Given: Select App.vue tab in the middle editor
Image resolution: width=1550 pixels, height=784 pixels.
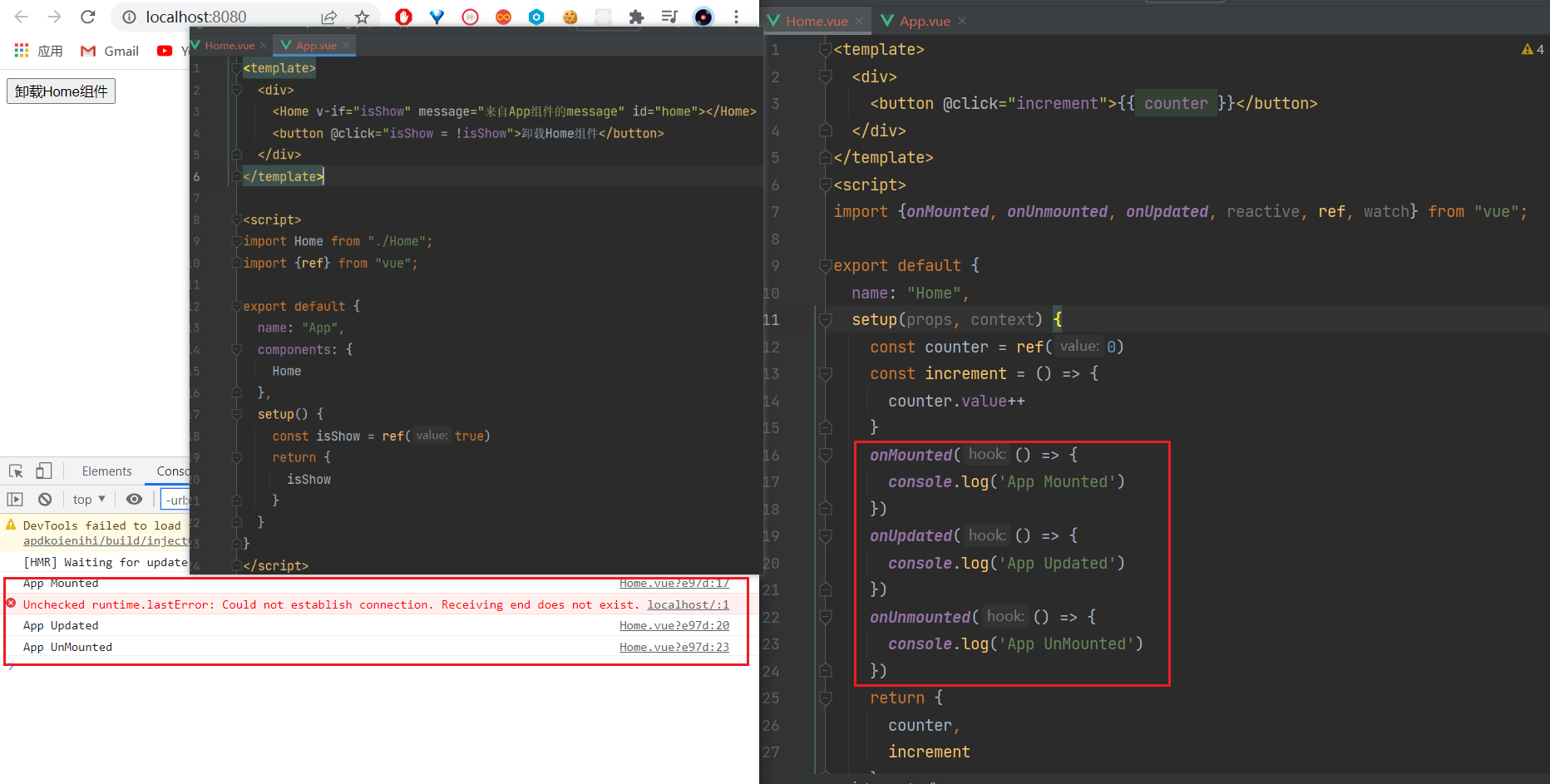Looking at the screenshot, I should tap(316, 46).
